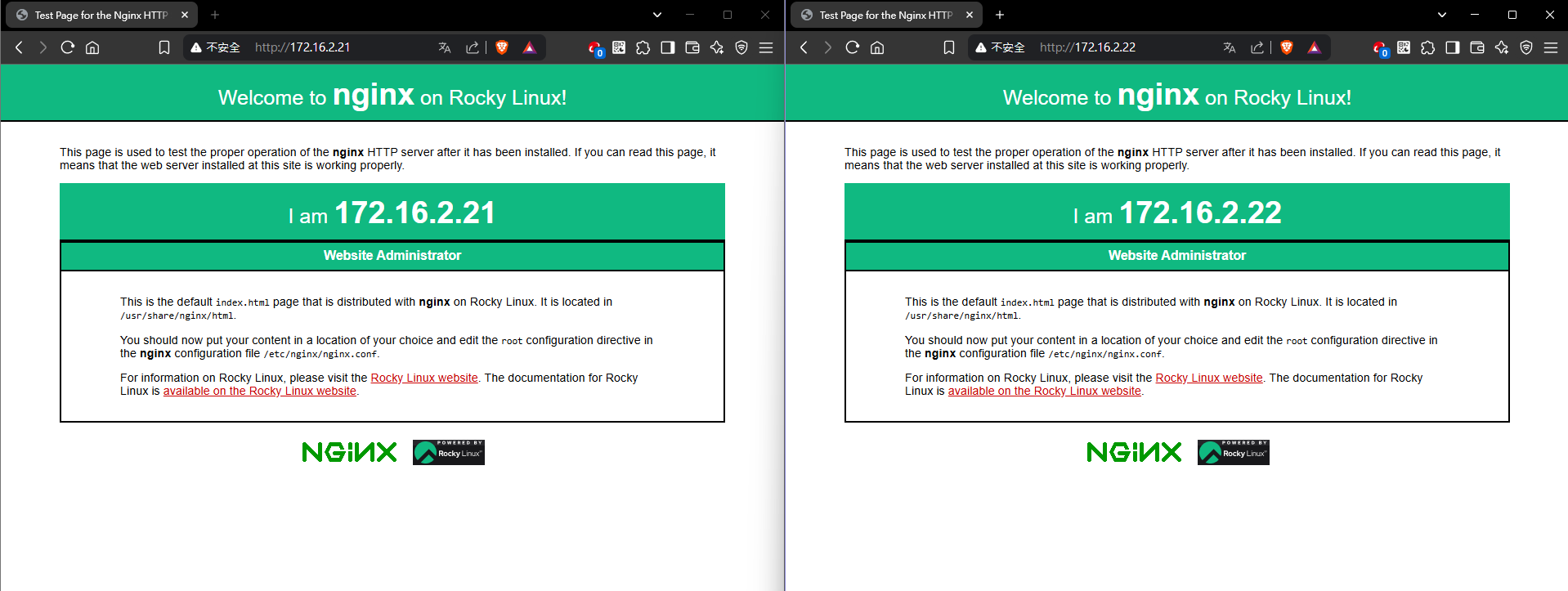Viewport: 1568px width, 591px height.
Task: Open a new tab in right window
Action: (1000, 15)
